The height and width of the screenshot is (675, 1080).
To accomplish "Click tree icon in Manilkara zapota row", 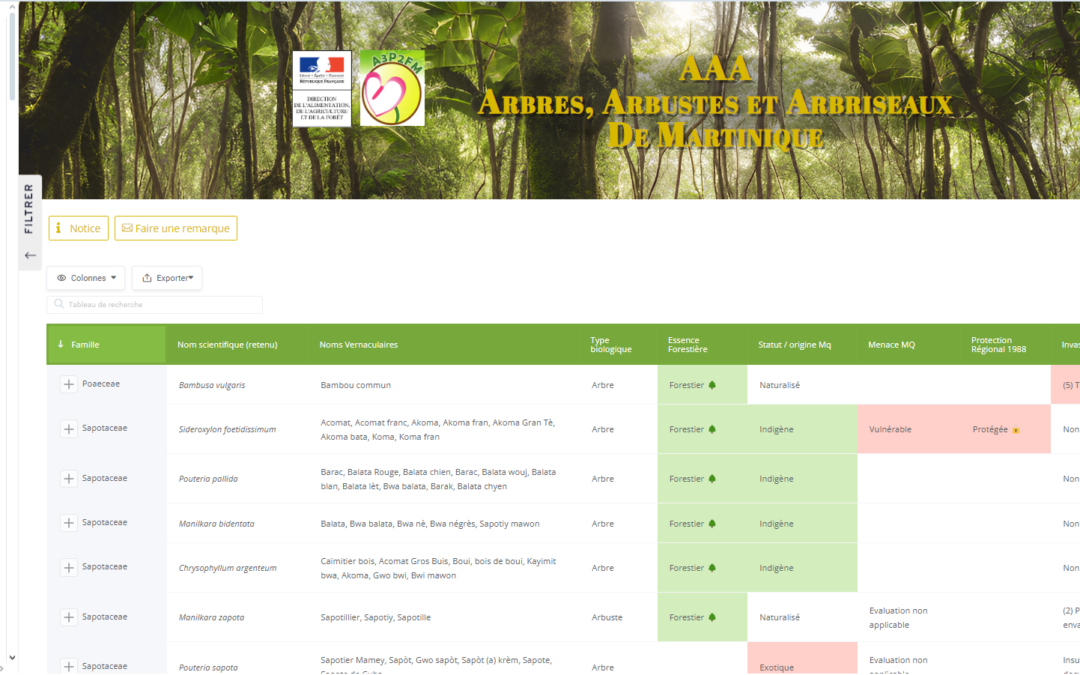I will tap(712, 617).
